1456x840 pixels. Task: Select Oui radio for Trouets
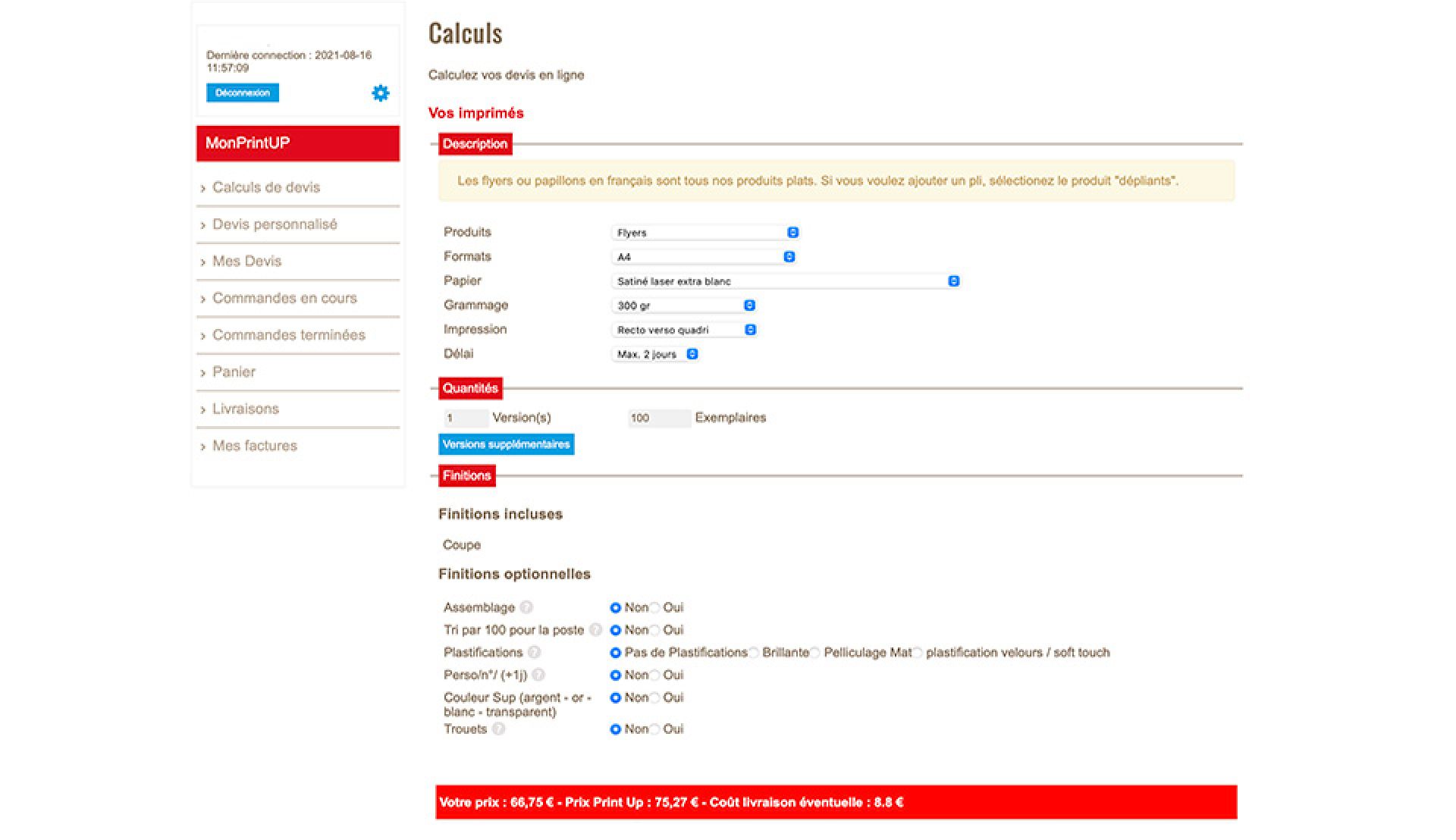[655, 729]
